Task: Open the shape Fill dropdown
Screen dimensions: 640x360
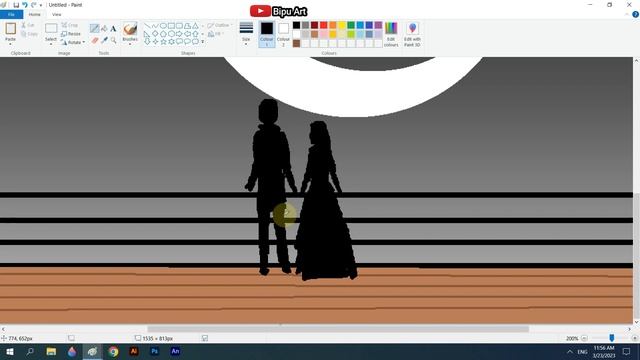Action: coord(216,34)
